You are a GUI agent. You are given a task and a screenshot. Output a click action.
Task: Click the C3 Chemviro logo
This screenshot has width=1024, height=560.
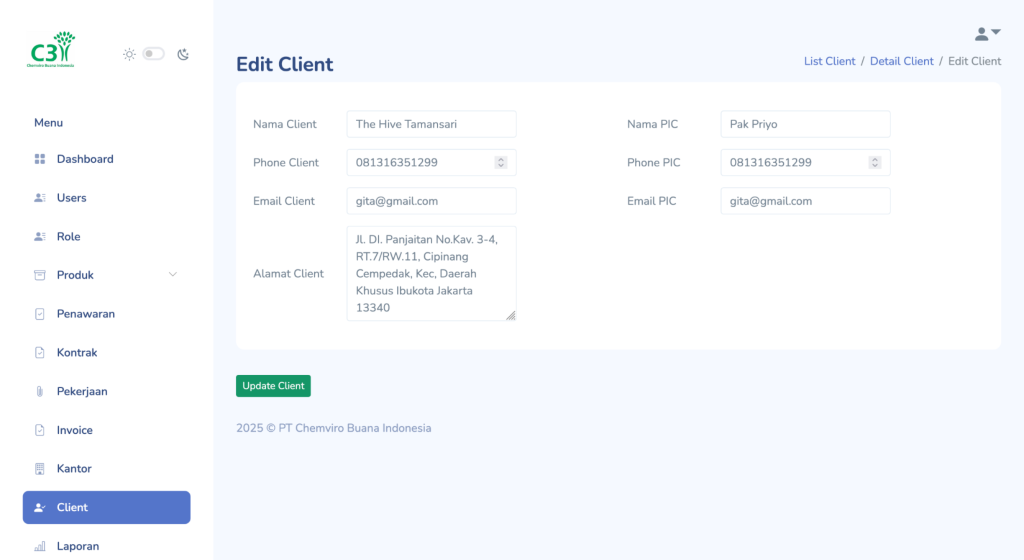tap(52, 49)
